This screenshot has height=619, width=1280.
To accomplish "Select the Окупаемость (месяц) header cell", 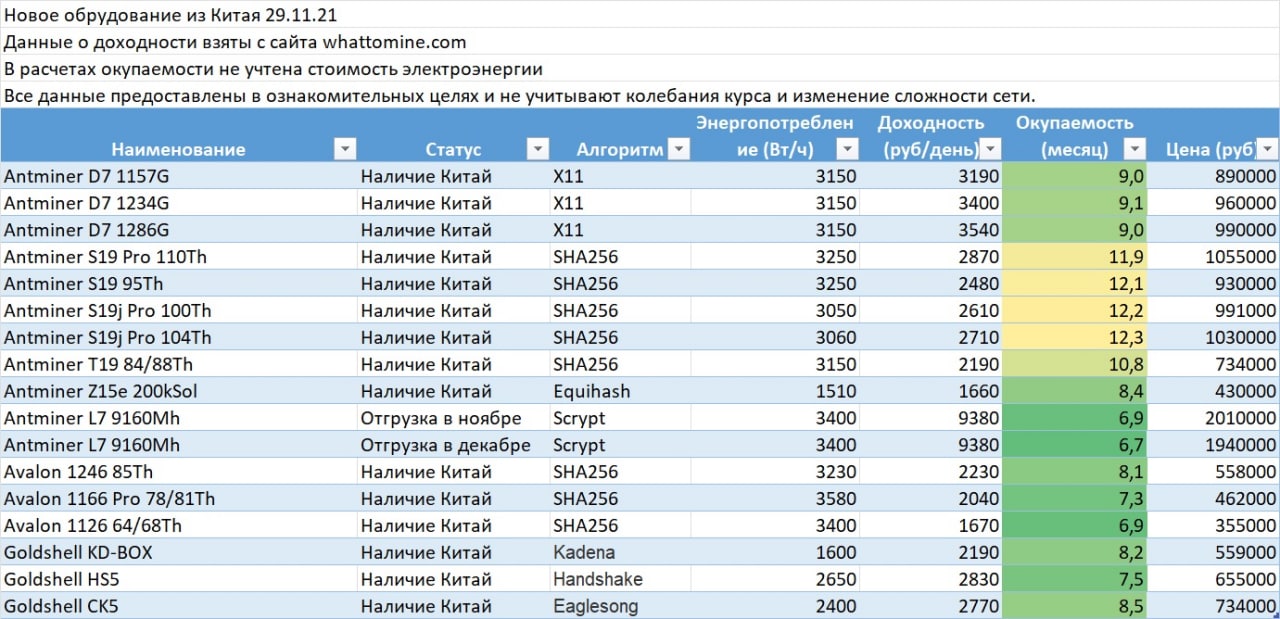I will [x=1075, y=136].
